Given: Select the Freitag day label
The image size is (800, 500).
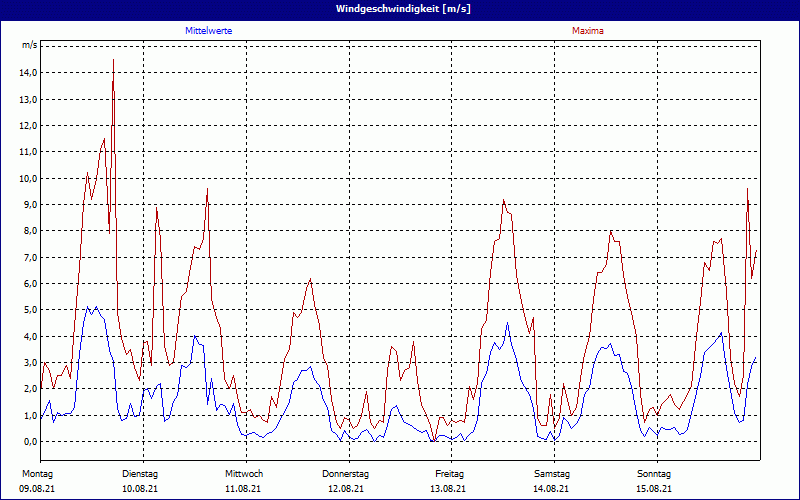Looking at the screenshot, I should (x=450, y=473).
